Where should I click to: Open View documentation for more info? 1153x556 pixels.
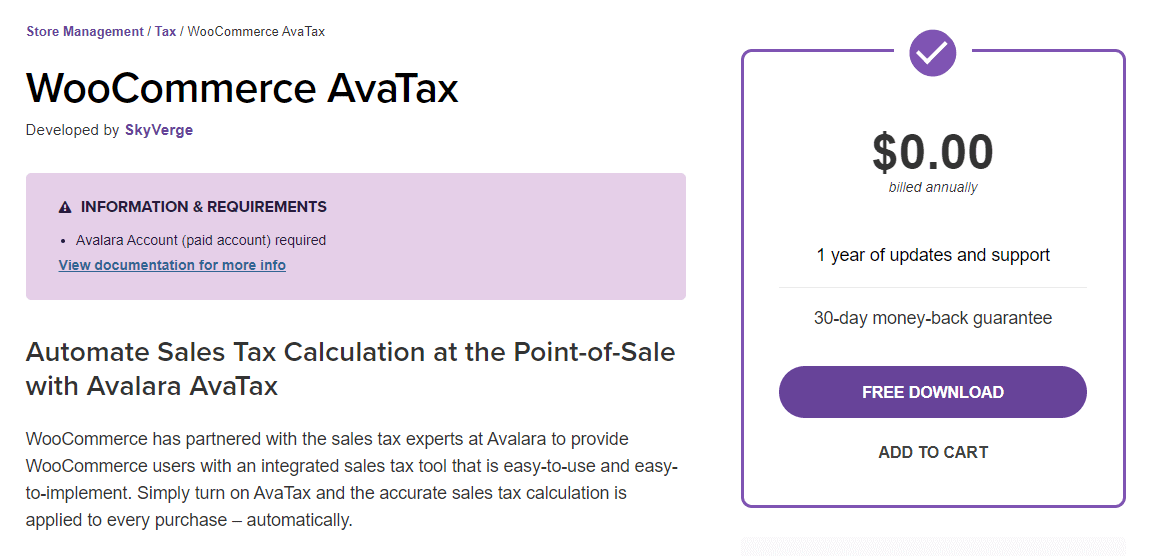click(172, 265)
